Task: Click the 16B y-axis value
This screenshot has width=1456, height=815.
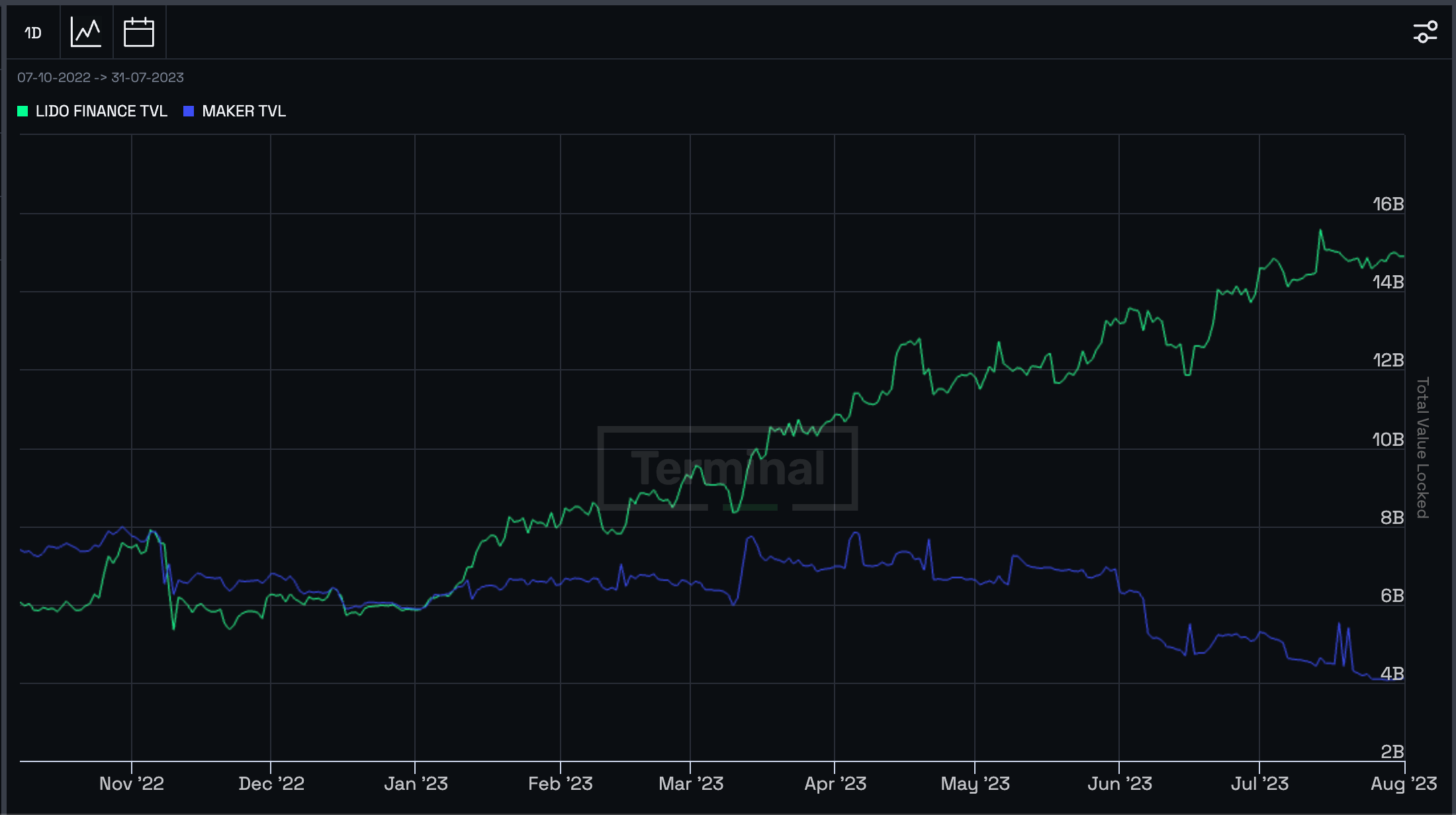Action: point(1388,204)
